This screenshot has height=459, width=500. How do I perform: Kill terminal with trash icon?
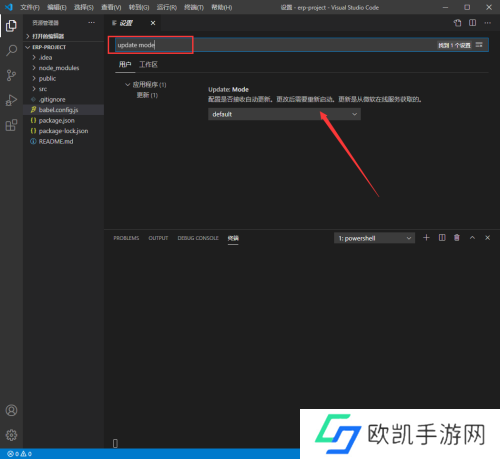tap(457, 238)
